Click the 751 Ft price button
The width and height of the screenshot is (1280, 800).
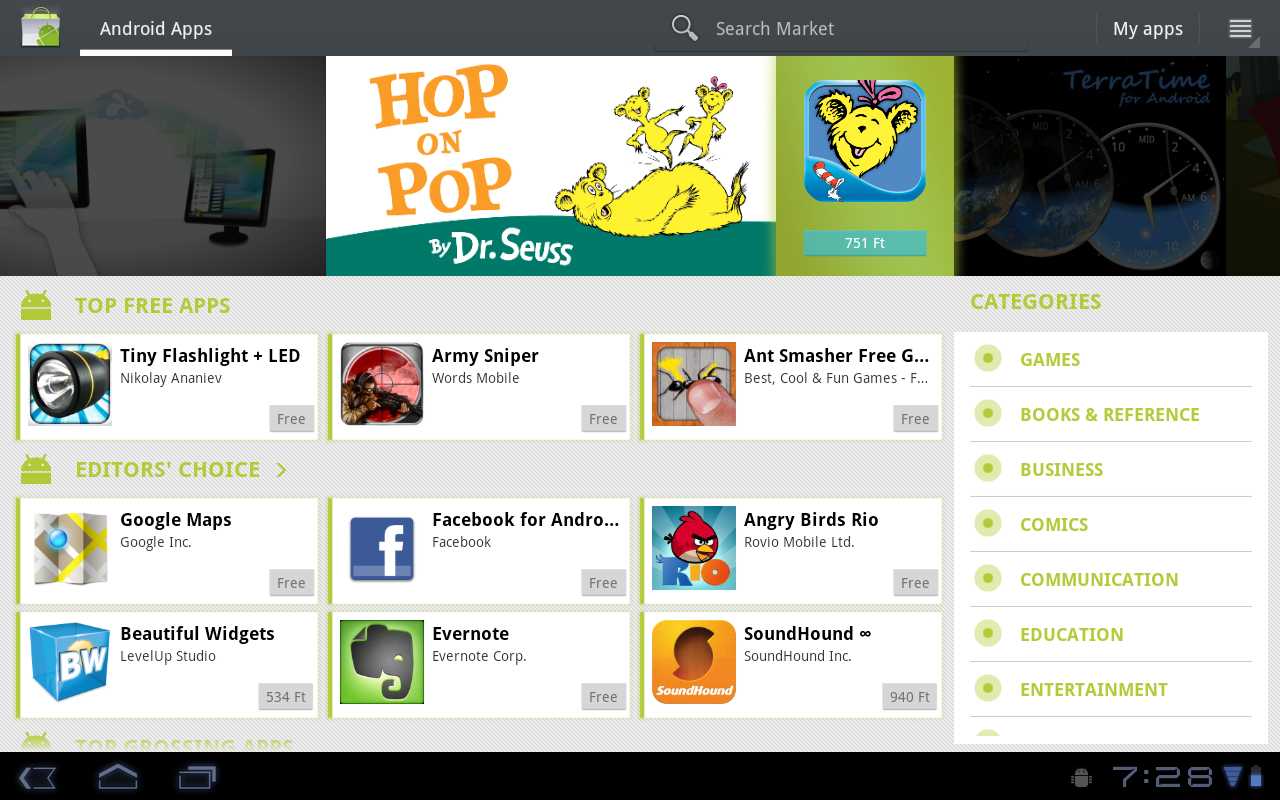pyautogui.click(x=865, y=243)
